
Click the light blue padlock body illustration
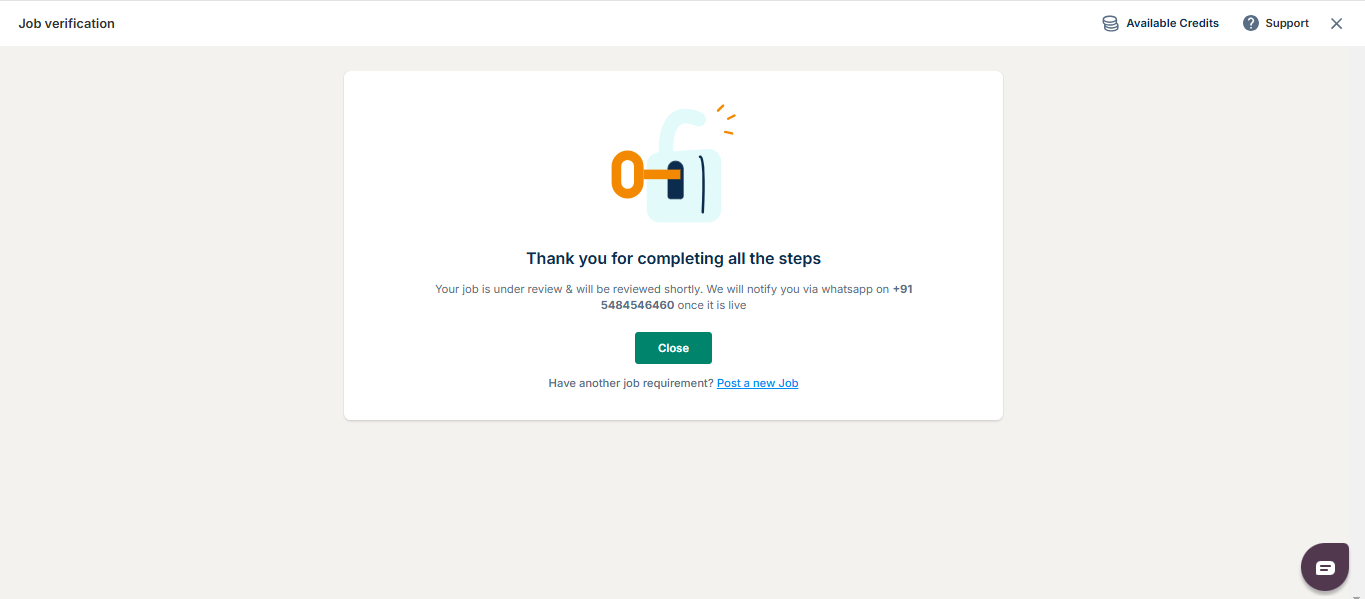point(684,185)
